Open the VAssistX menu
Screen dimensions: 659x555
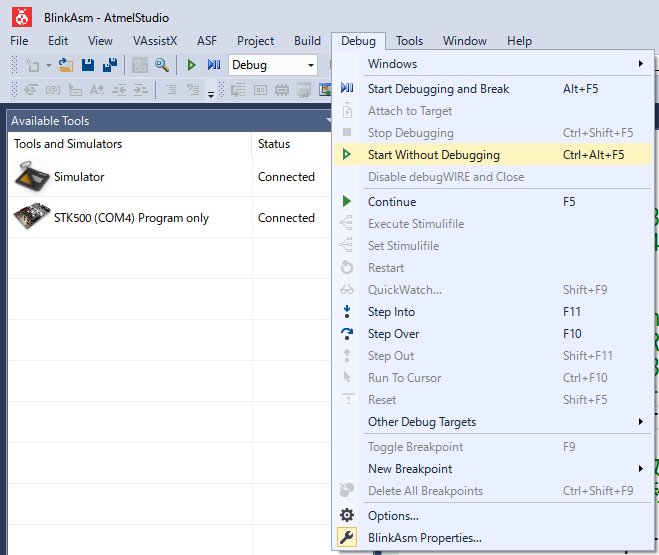[155, 41]
